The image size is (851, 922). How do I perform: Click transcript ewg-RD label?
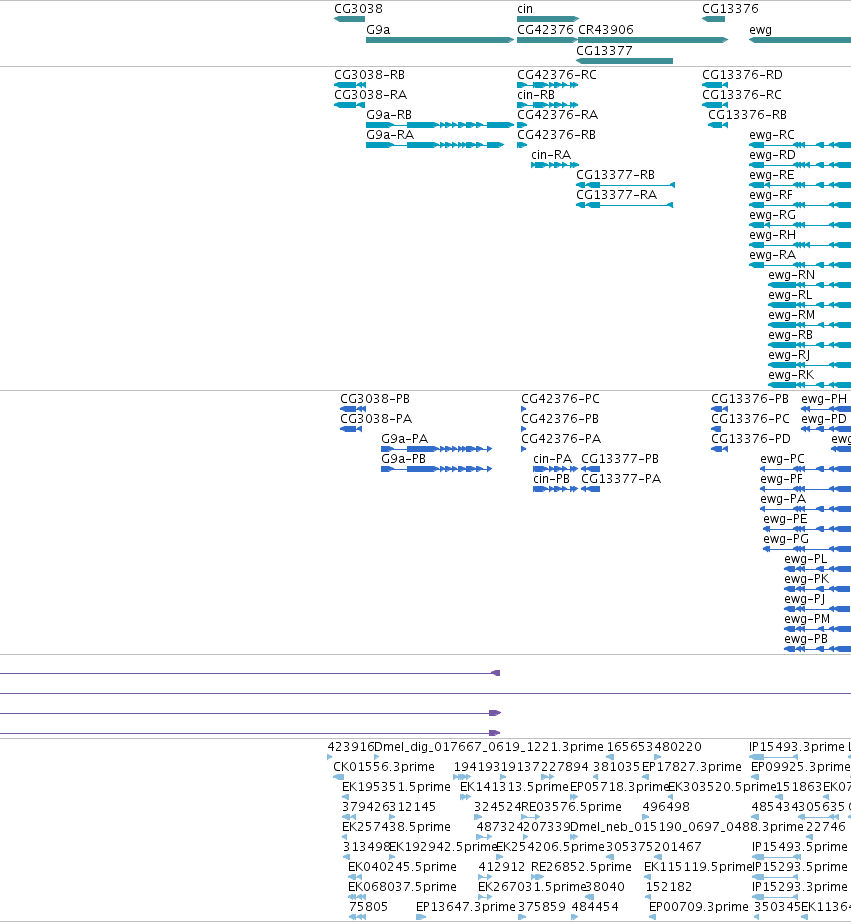coord(772,155)
